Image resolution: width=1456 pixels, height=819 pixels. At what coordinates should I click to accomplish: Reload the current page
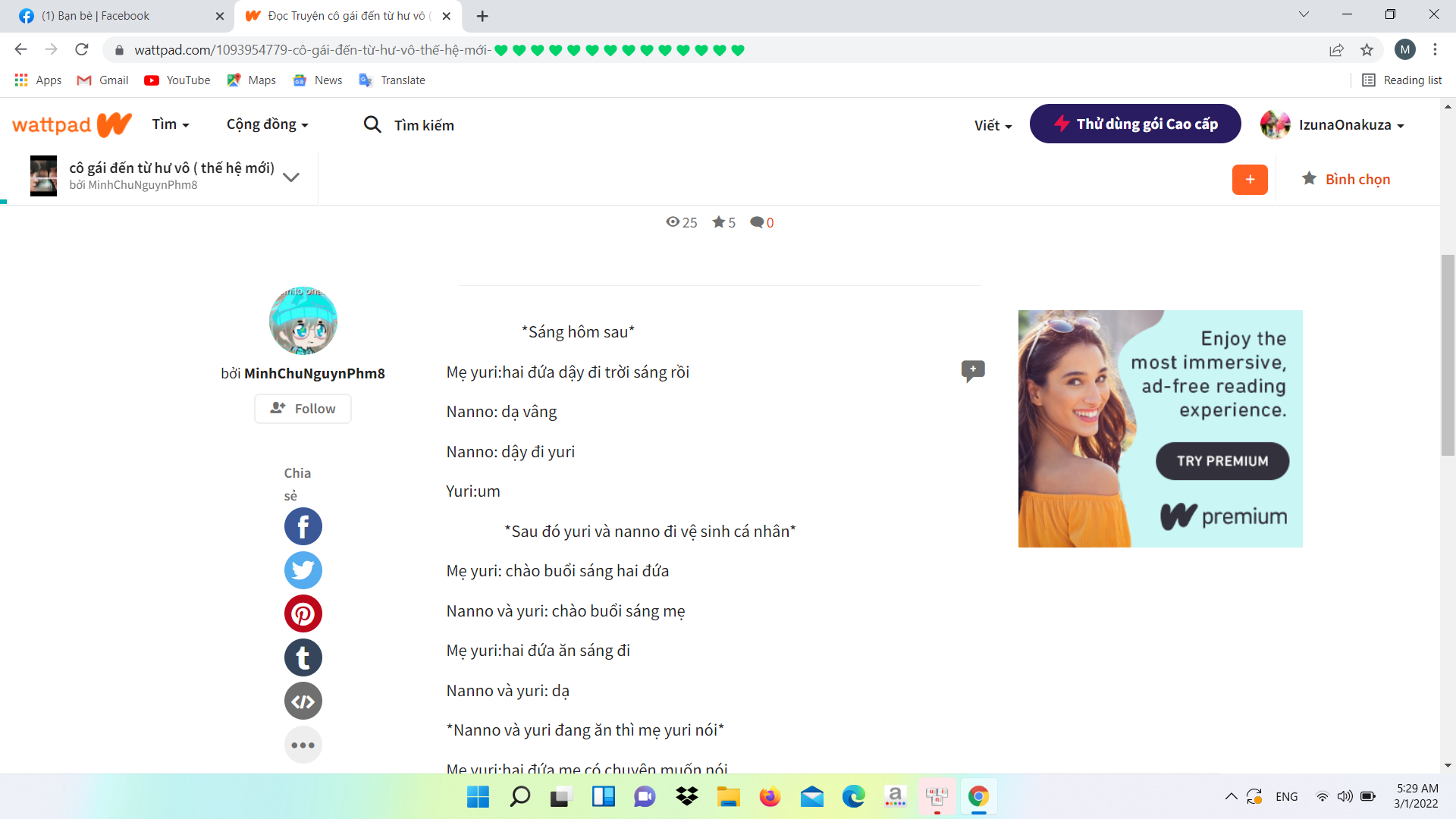click(x=82, y=50)
